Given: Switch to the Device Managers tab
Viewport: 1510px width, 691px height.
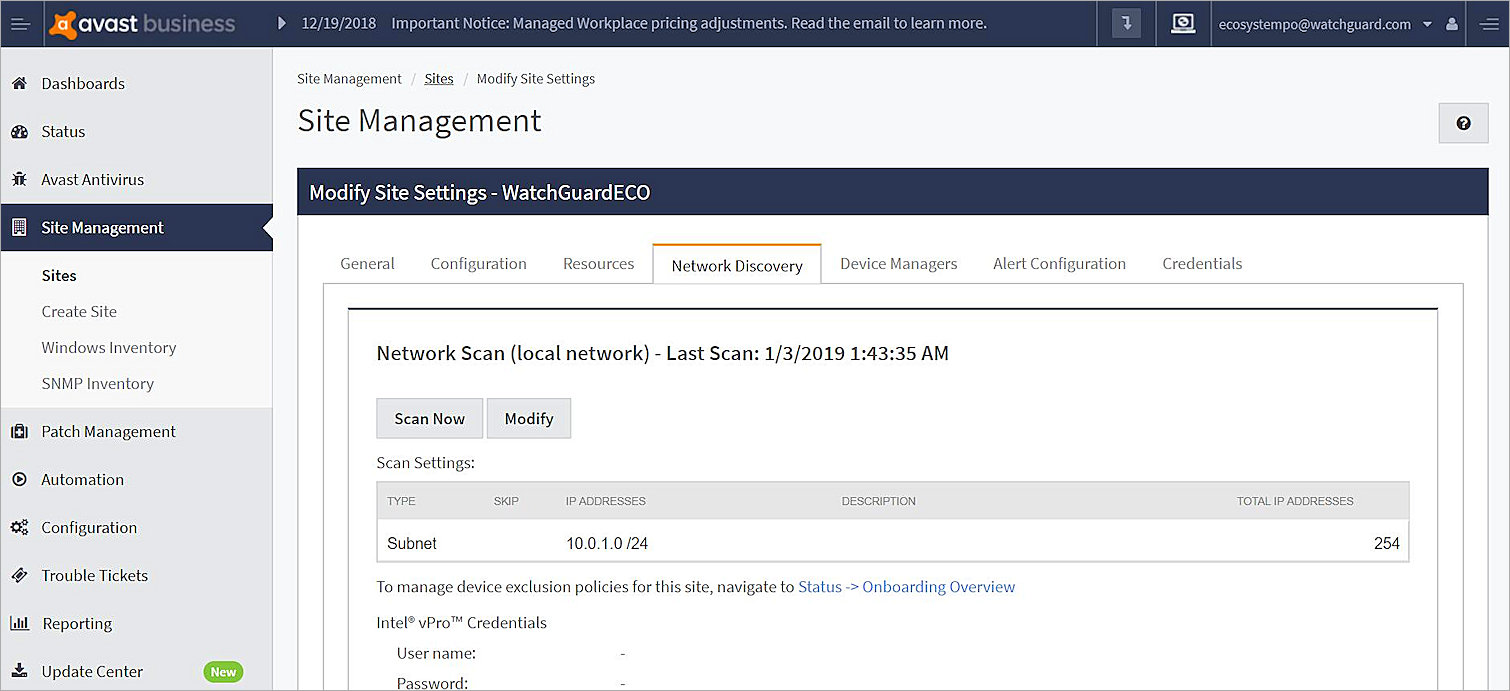Looking at the screenshot, I should pos(898,263).
